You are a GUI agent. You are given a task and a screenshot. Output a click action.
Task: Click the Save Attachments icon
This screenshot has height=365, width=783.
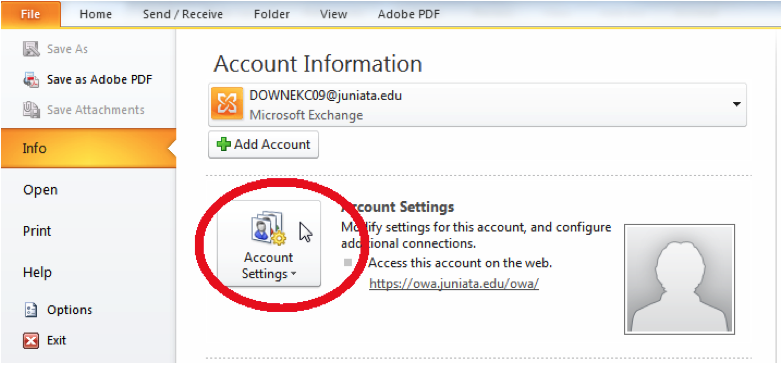31,110
